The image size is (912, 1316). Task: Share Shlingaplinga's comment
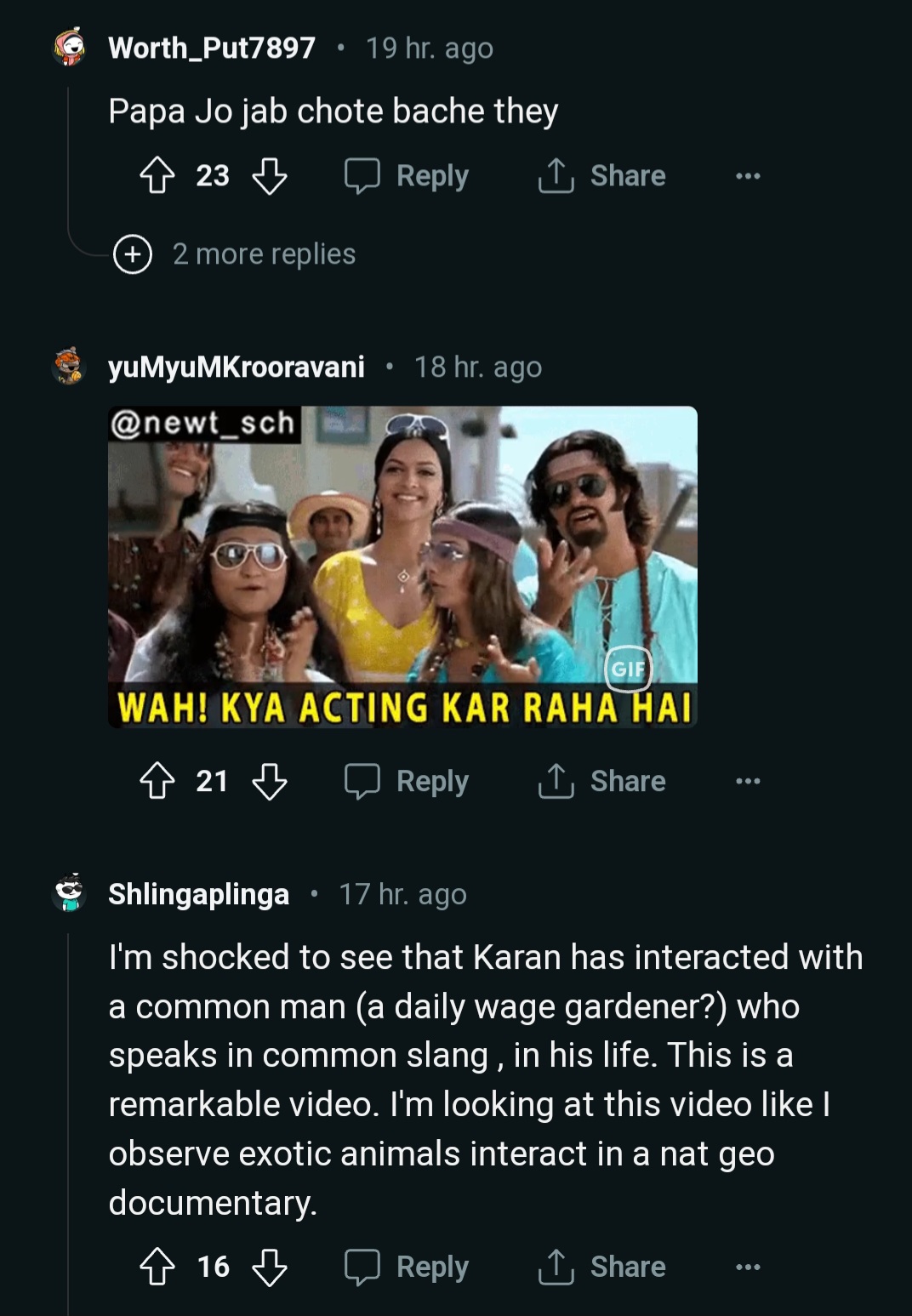click(x=602, y=1267)
